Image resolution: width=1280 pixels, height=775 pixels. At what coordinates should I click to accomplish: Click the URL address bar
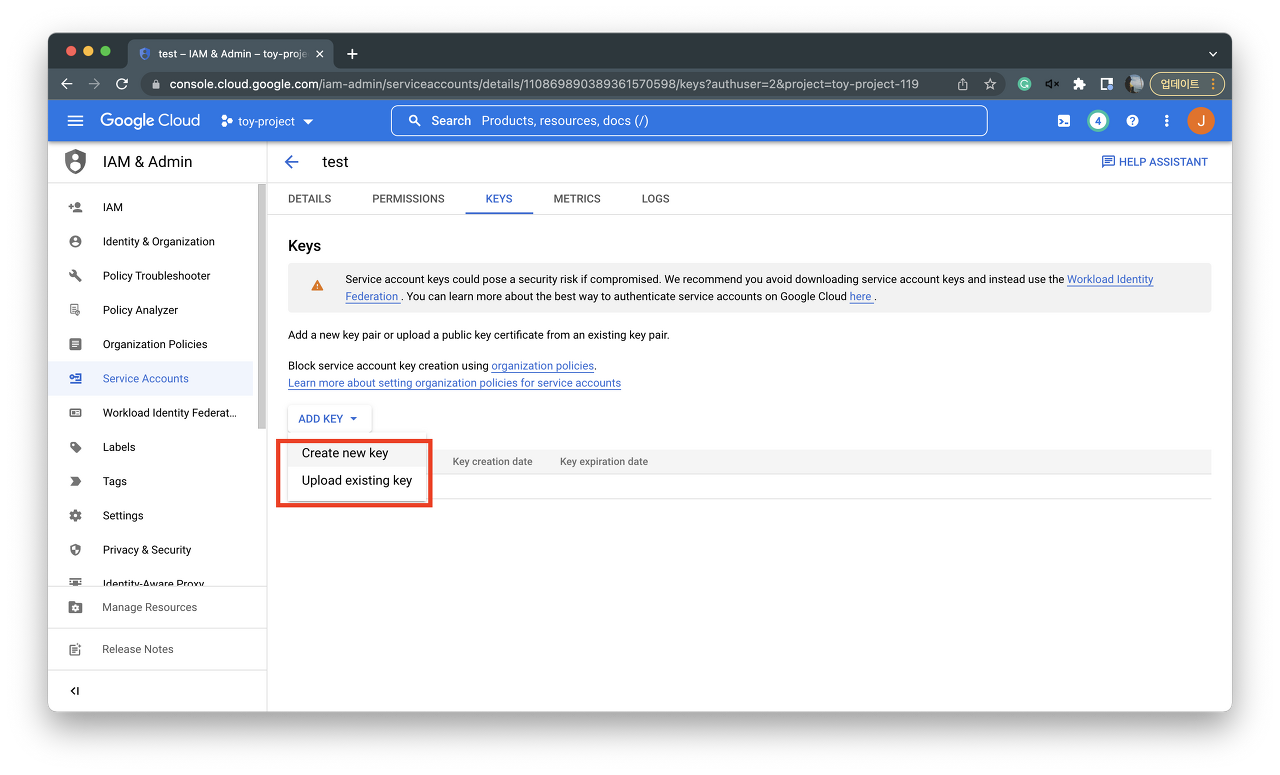coord(543,84)
